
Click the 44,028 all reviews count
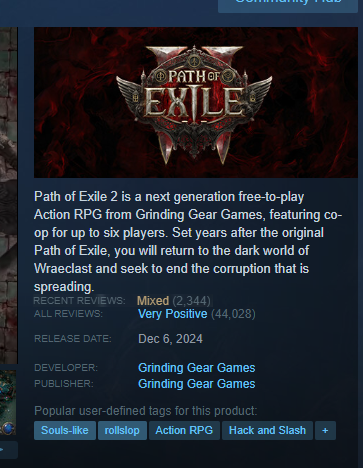pyautogui.click(x=233, y=314)
